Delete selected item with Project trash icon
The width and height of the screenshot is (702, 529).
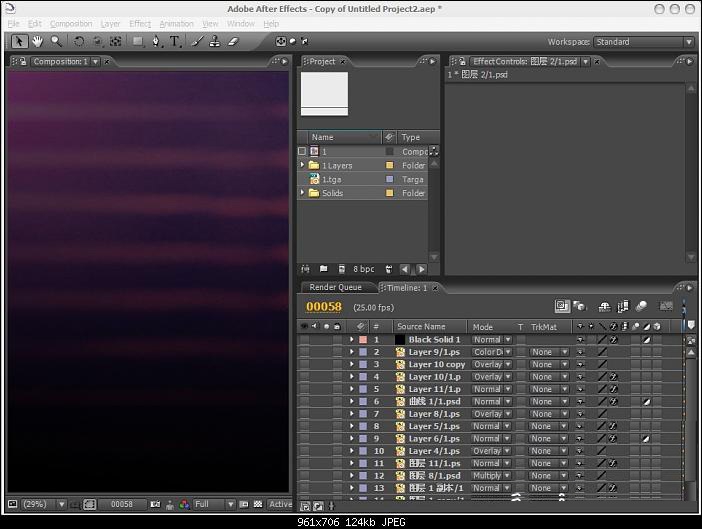[389, 269]
